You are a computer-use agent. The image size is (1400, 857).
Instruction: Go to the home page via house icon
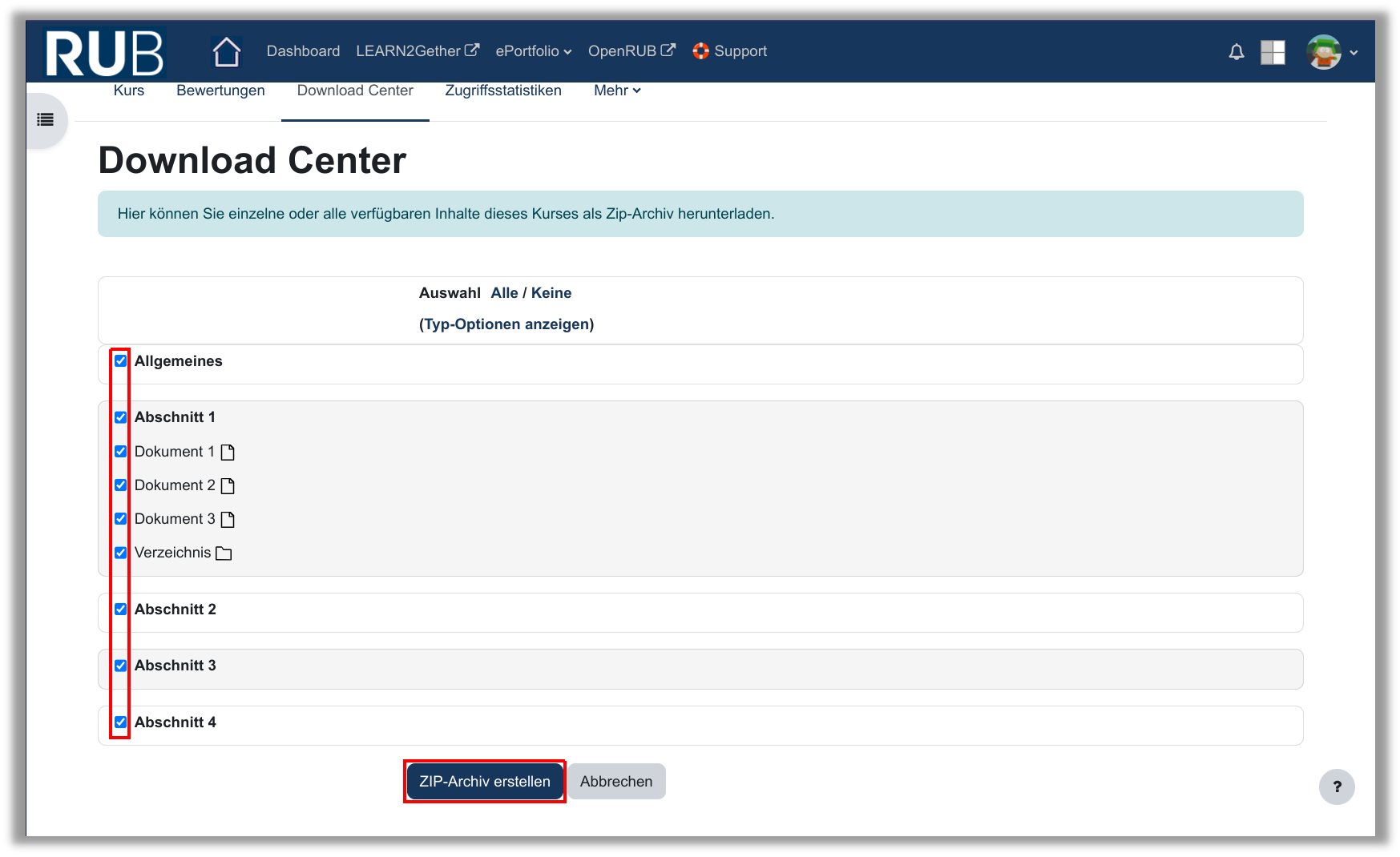(x=227, y=52)
